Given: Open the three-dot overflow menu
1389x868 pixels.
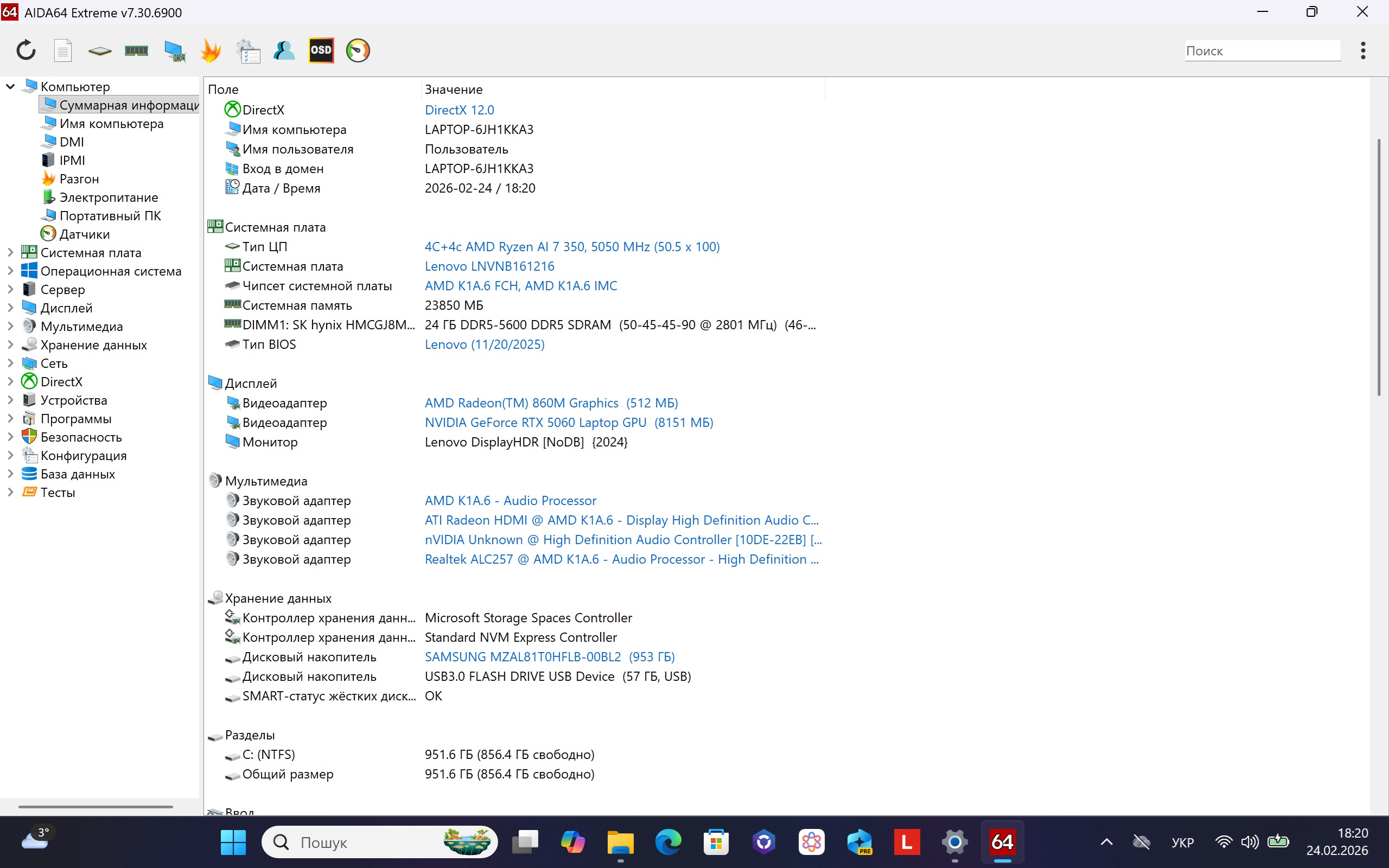Looking at the screenshot, I should click(x=1362, y=50).
